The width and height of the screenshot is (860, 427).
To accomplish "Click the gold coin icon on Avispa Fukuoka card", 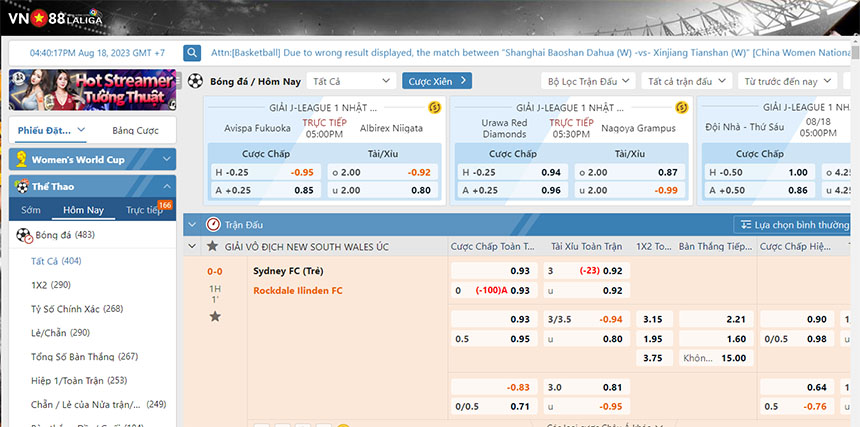I will [434, 107].
